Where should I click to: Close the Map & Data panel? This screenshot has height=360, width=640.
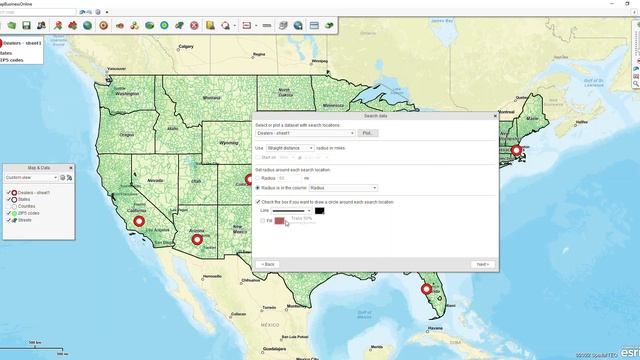71,168
